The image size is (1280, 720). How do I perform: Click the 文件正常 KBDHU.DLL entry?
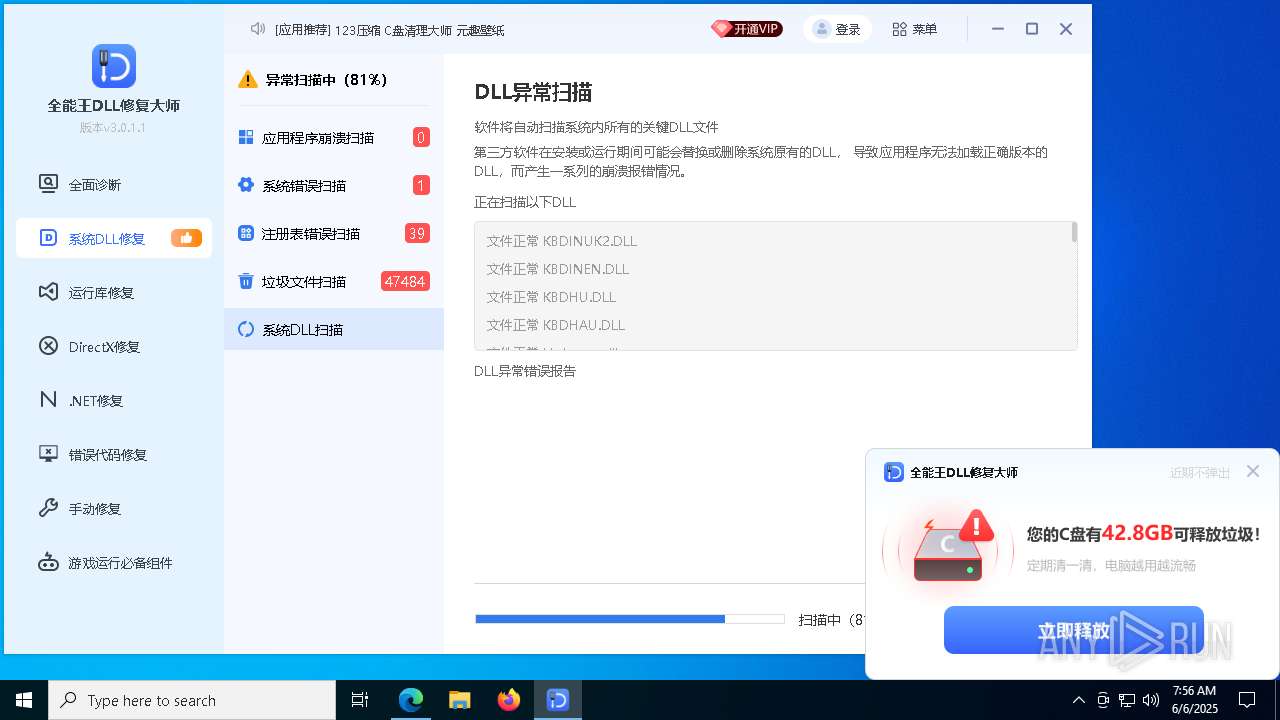click(551, 297)
